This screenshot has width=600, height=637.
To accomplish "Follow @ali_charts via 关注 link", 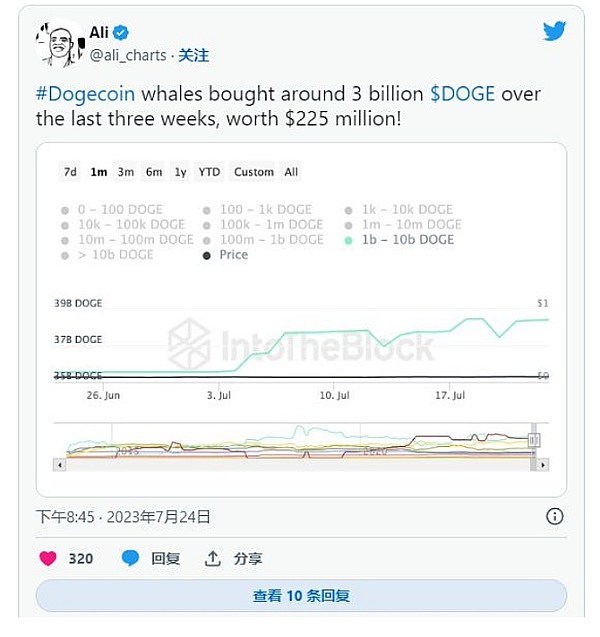I will coord(192,55).
